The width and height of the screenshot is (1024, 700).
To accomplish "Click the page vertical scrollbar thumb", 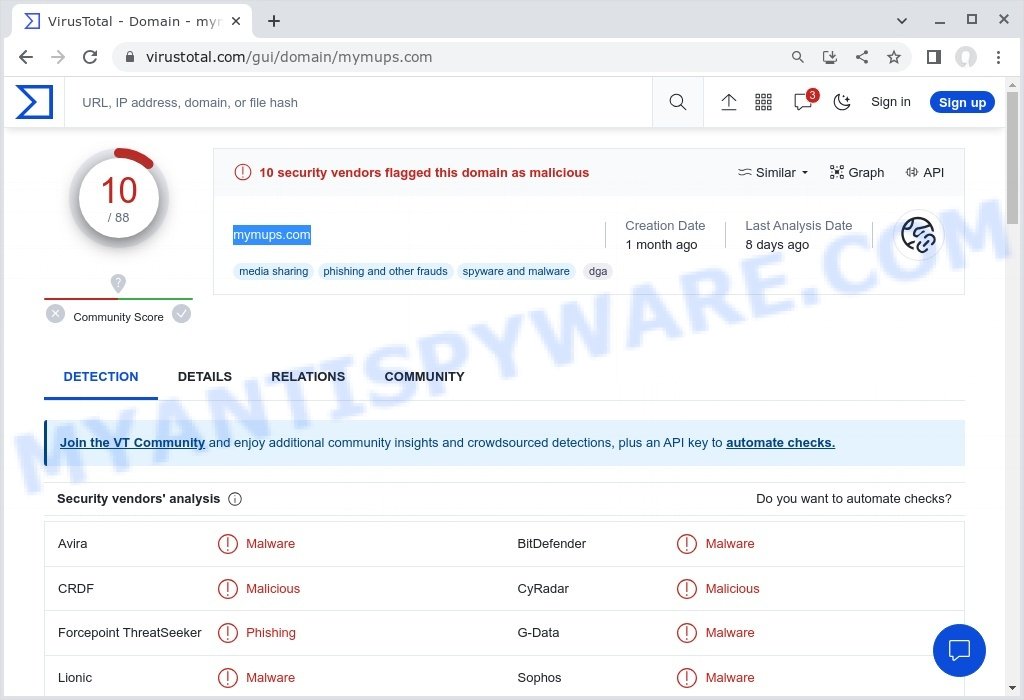I will pos(1012,157).
